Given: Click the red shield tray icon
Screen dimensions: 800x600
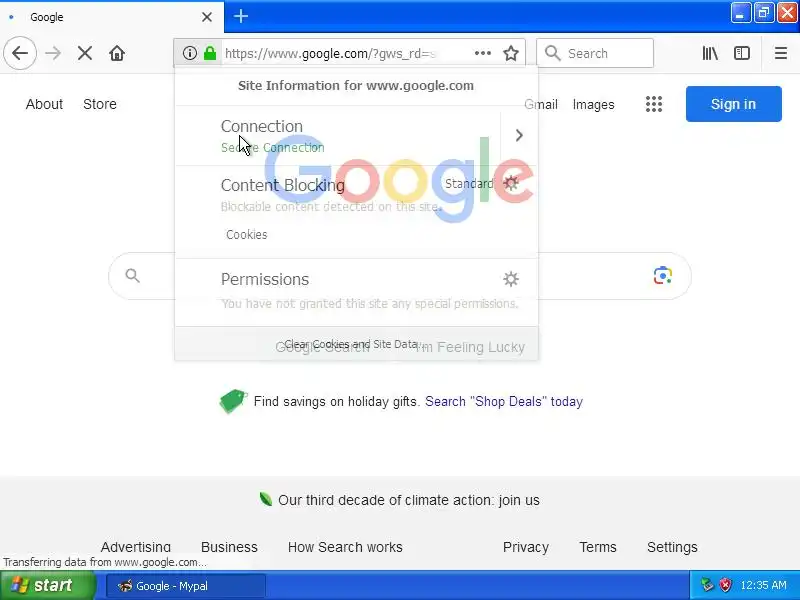Looking at the screenshot, I should tap(725, 585).
